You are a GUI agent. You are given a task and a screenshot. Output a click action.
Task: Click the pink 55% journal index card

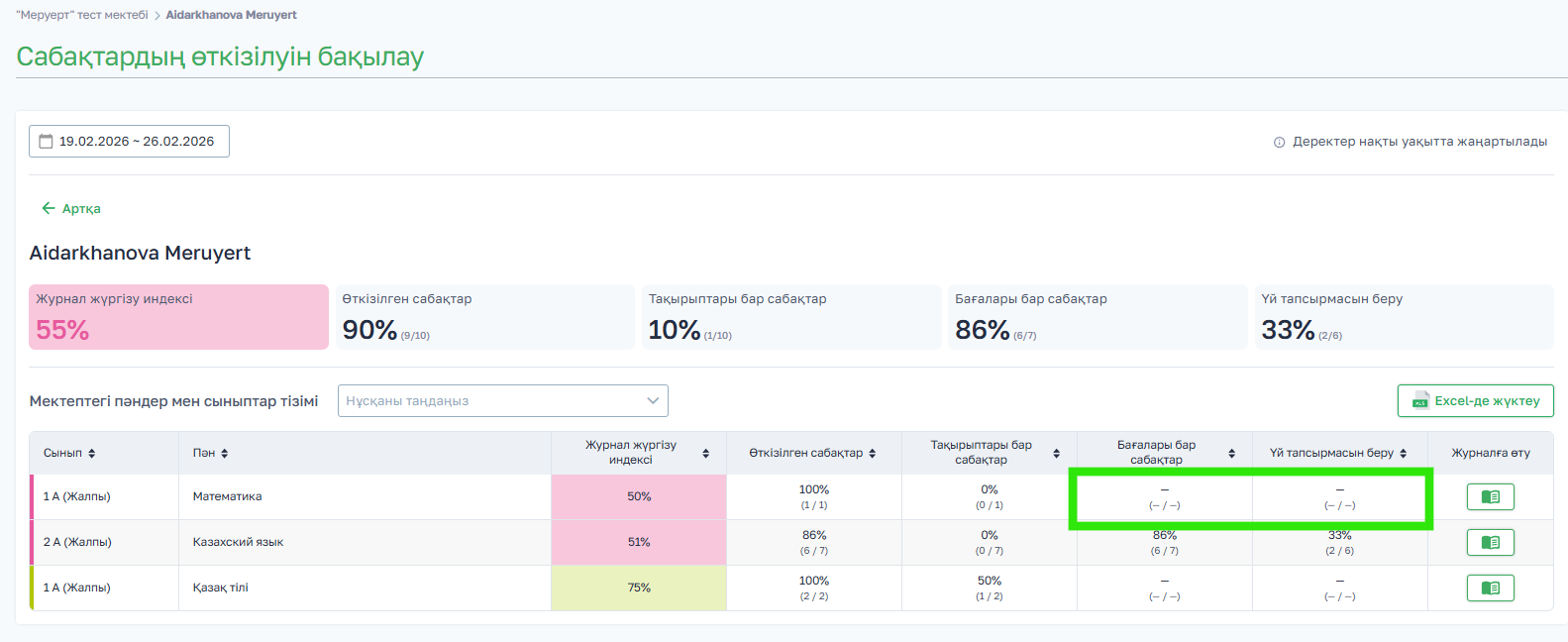click(x=178, y=317)
